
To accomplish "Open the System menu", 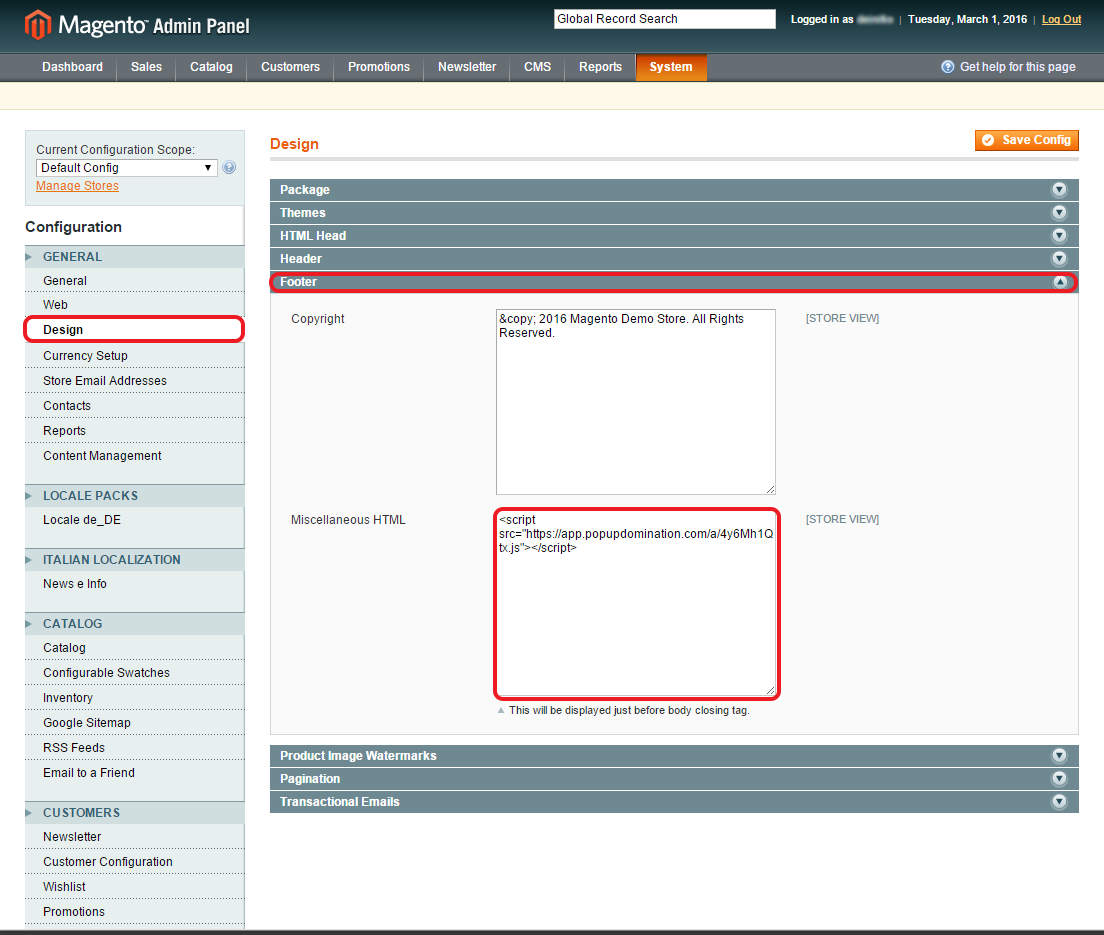I will click(x=671, y=67).
